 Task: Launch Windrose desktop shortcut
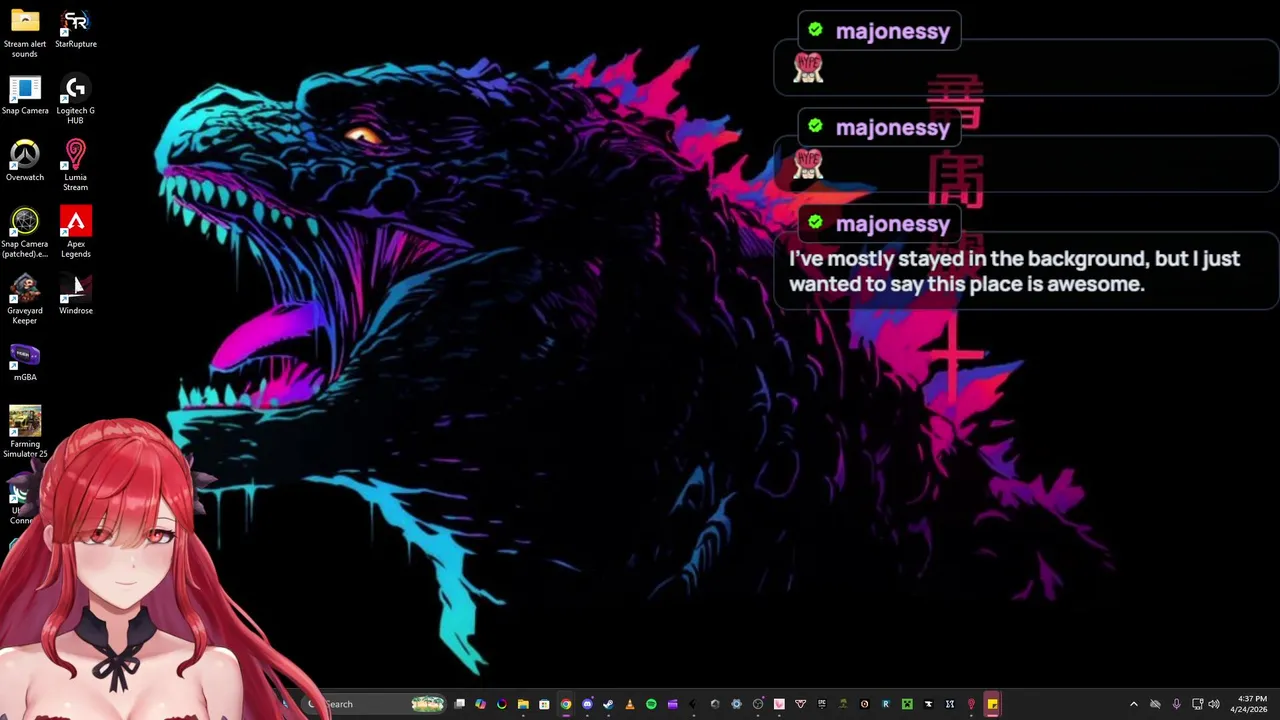tap(76, 295)
